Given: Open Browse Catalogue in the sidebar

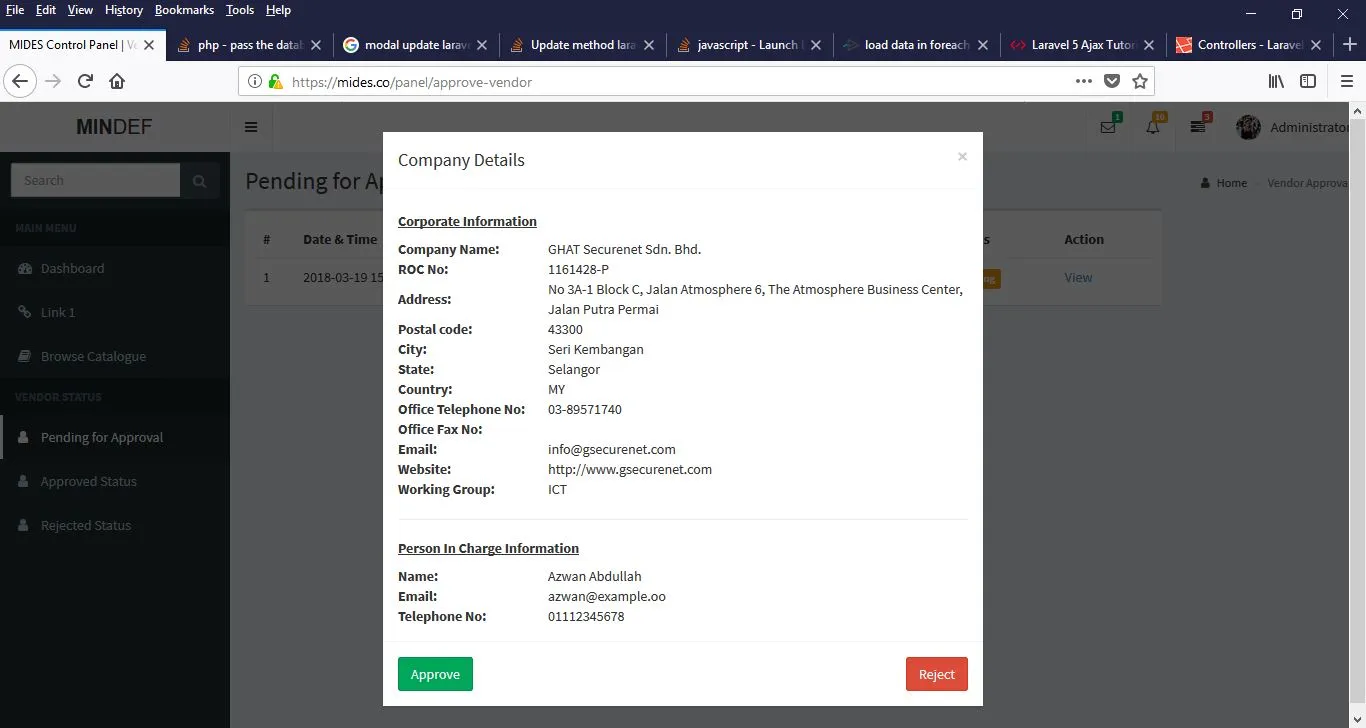Looking at the screenshot, I should pos(115,357).
